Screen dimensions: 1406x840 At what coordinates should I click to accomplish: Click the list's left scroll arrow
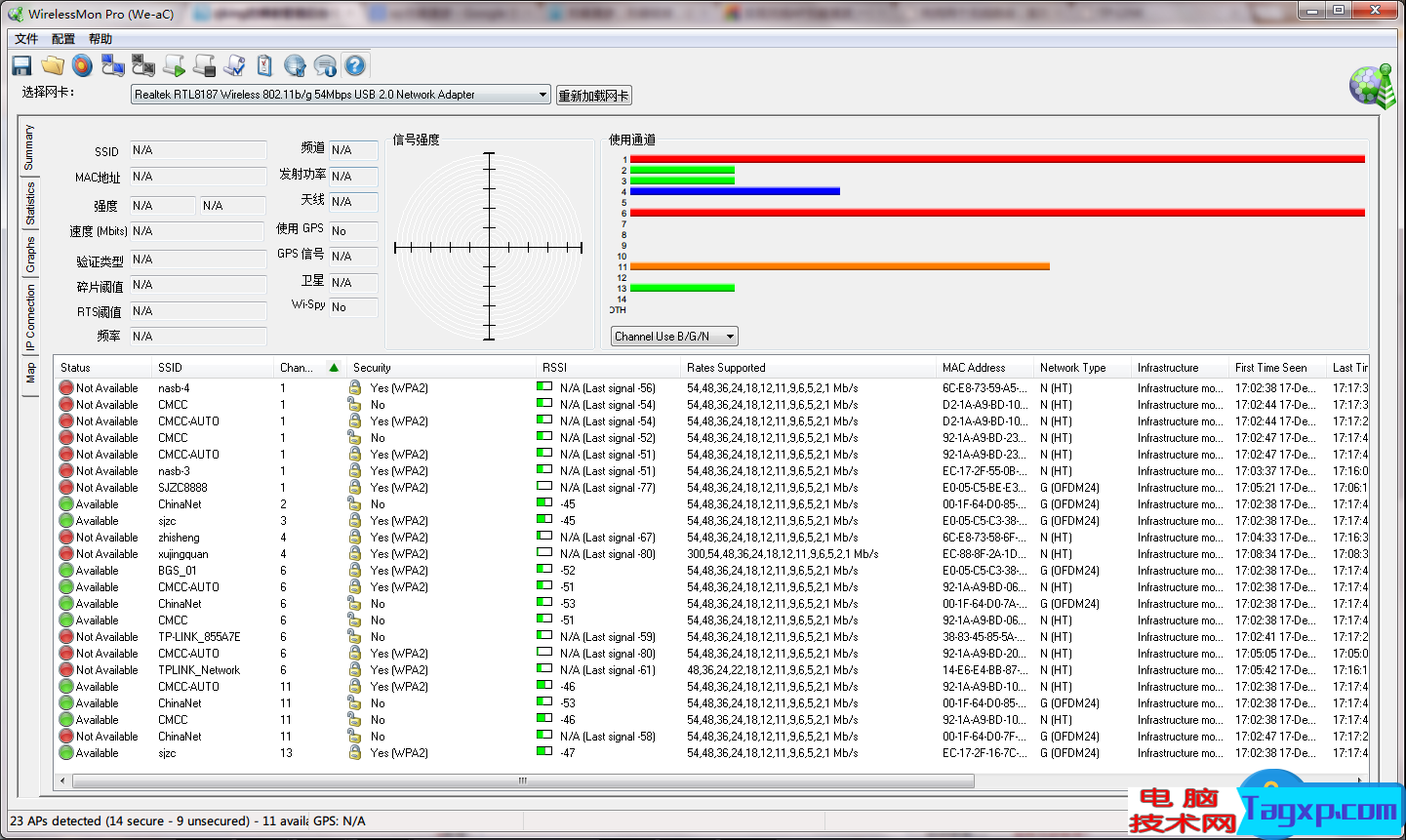coord(63,780)
